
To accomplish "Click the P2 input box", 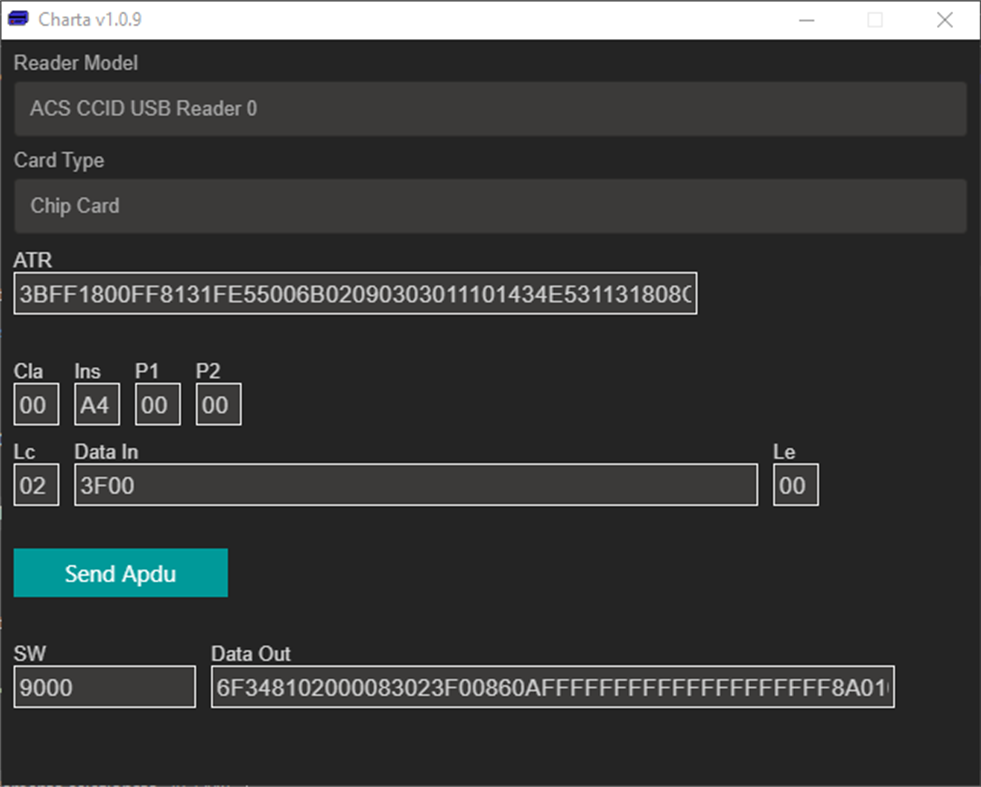I will pos(217,404).
